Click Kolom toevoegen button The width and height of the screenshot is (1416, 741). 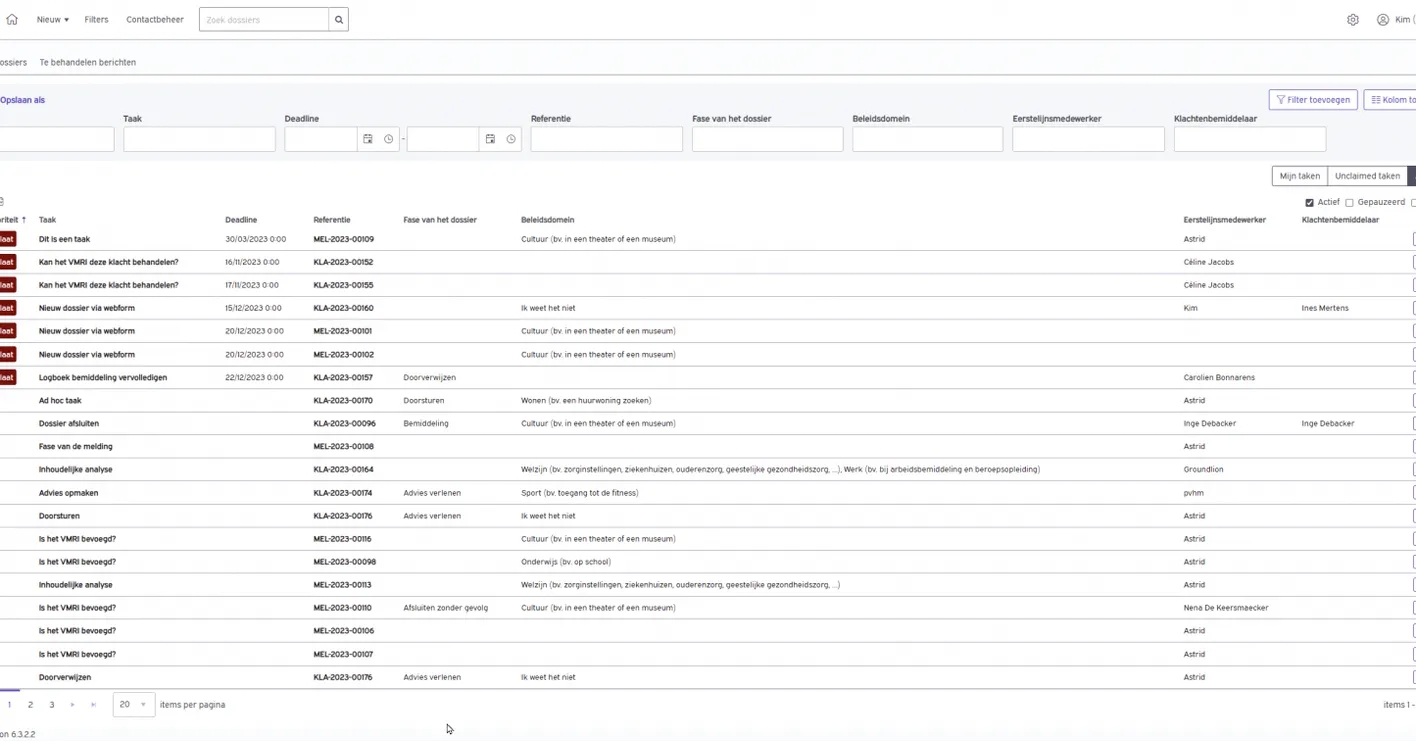tap(1392, 100)
